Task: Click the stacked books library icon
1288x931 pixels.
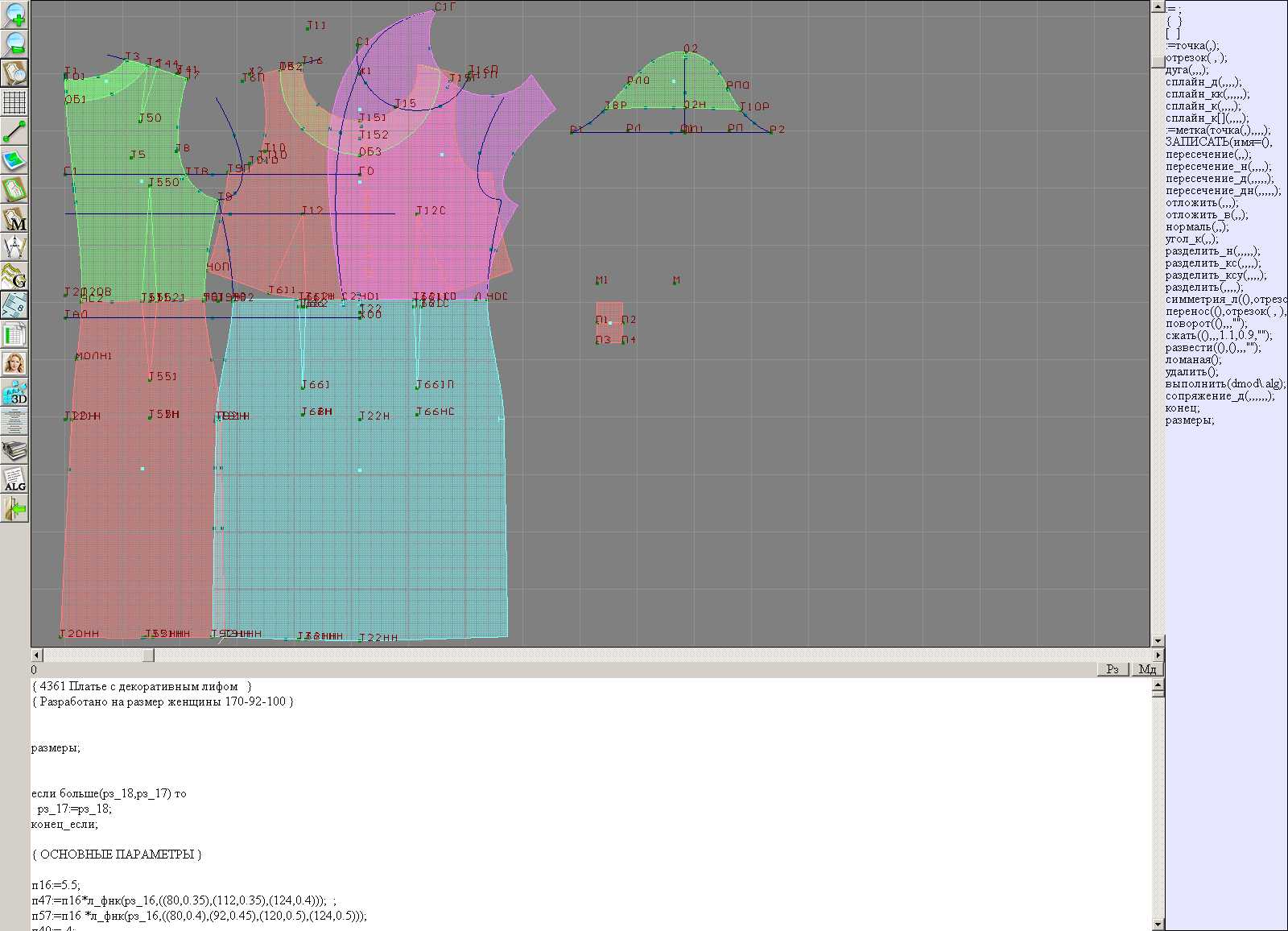Action: (14, 450)
